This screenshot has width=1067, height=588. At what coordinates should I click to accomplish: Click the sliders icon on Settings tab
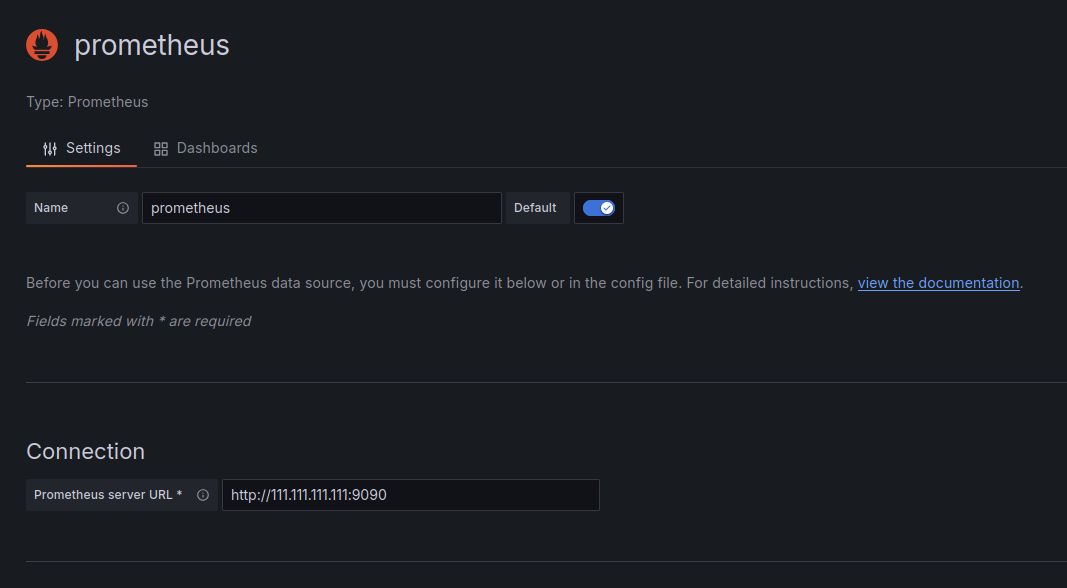pos(50,148)
